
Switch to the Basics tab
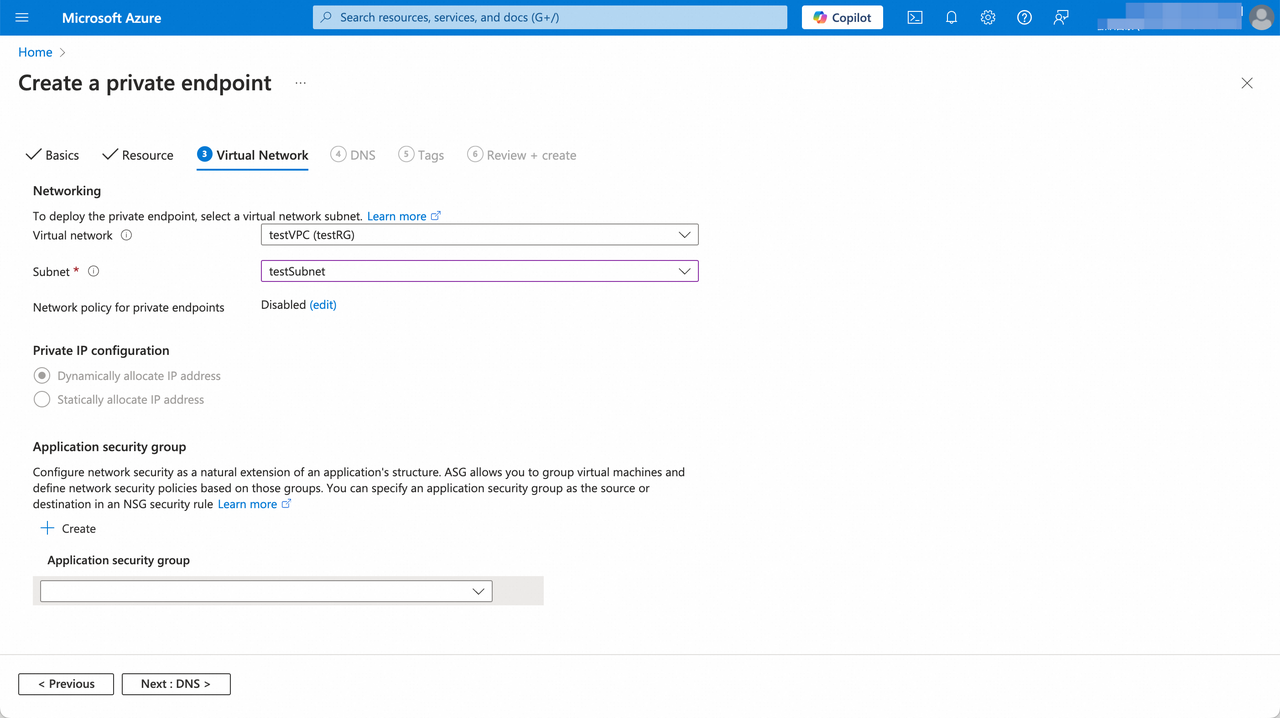(x=61, y=155)
